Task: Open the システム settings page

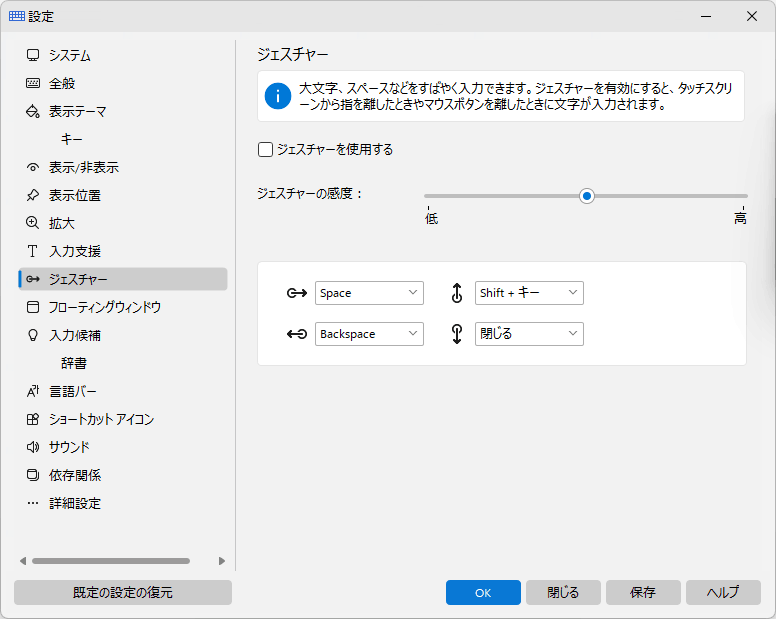Action: pyautogui.click(x=123, y=55)
